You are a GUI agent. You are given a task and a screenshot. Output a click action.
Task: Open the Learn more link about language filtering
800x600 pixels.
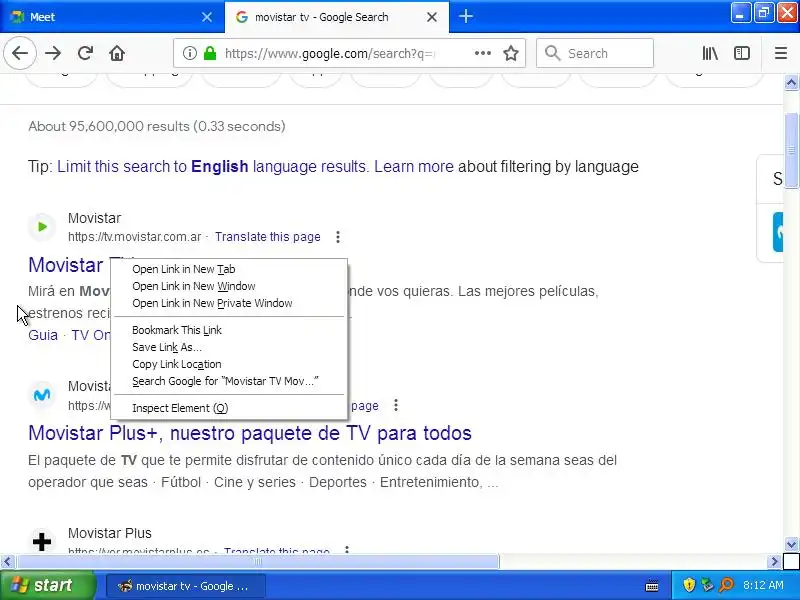[414, 167]
